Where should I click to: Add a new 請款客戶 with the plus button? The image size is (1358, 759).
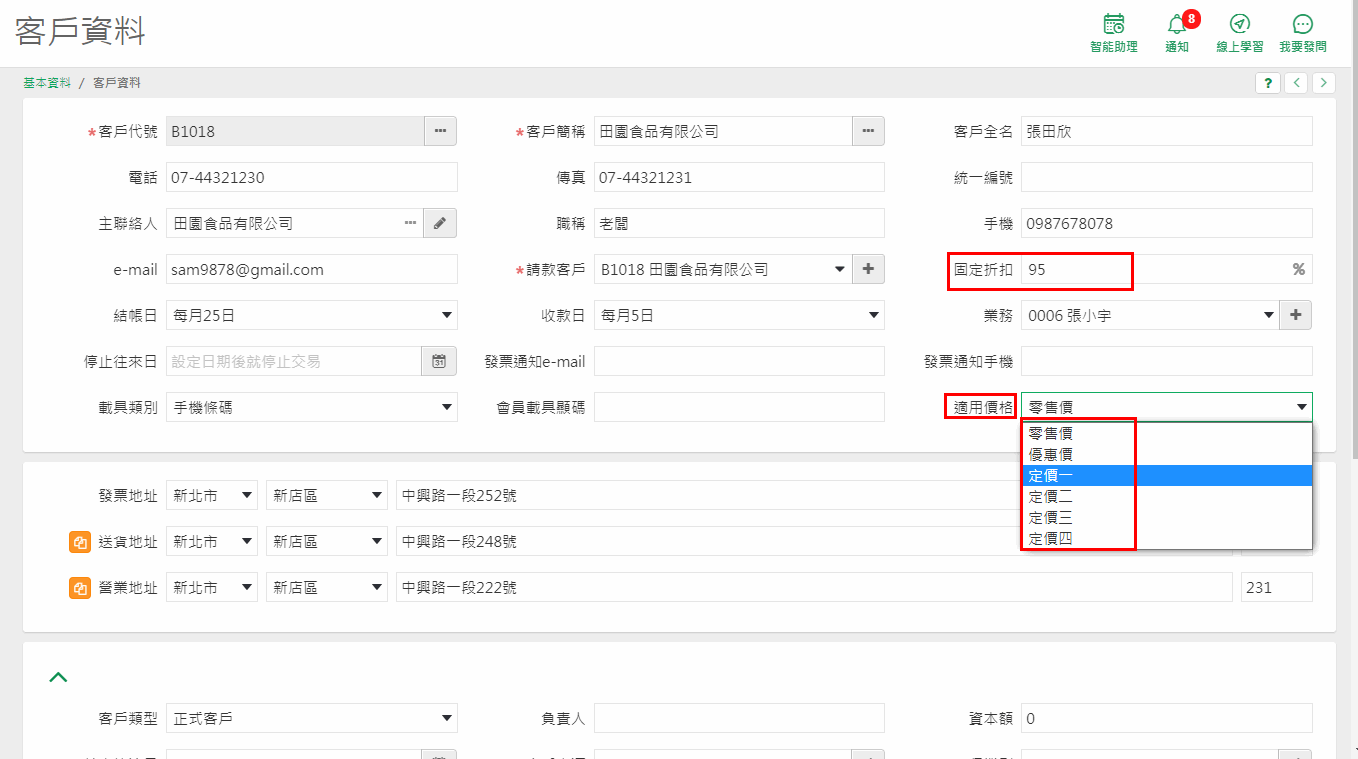click(x=868, y=269)
